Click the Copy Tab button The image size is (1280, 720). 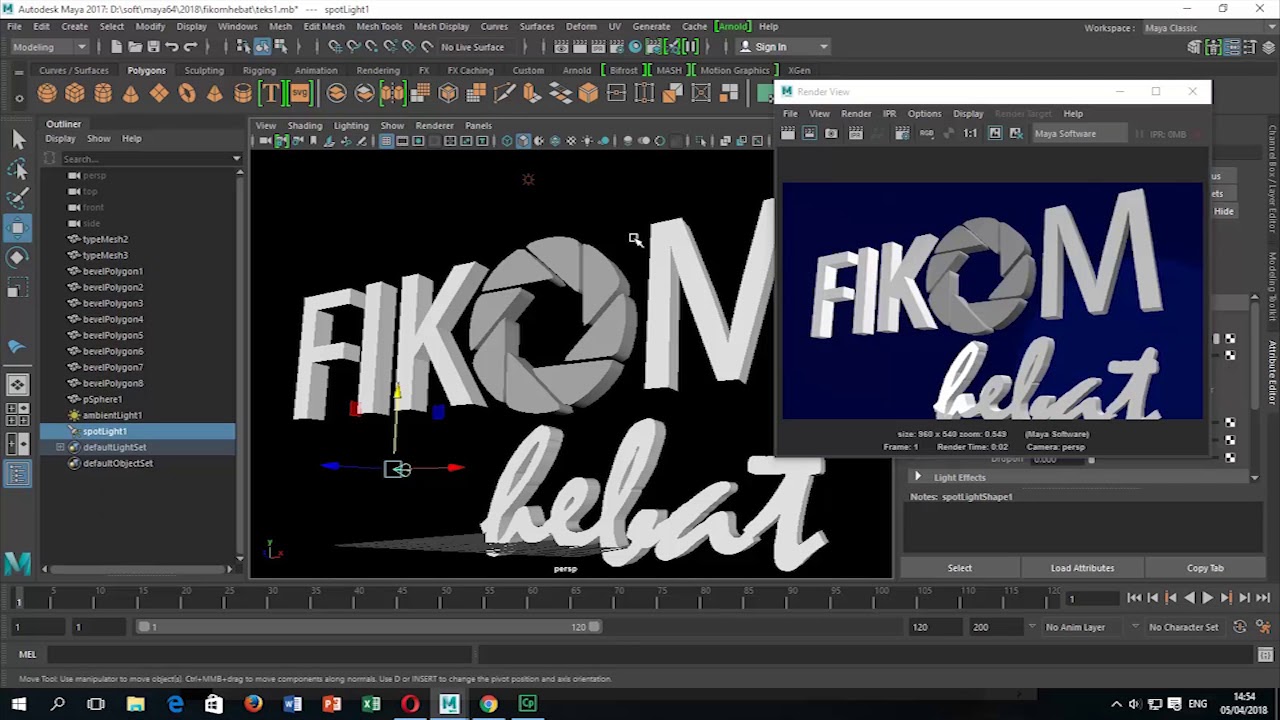click(1205, 568)
